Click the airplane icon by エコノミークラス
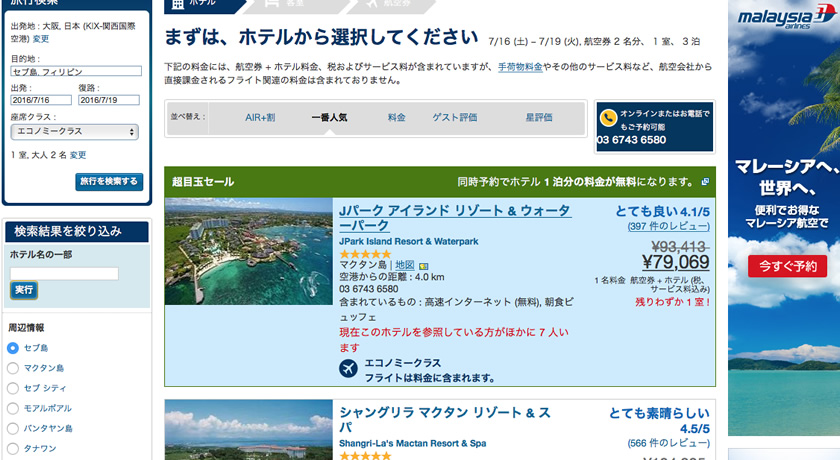840x460 pixels. [348, 369]
